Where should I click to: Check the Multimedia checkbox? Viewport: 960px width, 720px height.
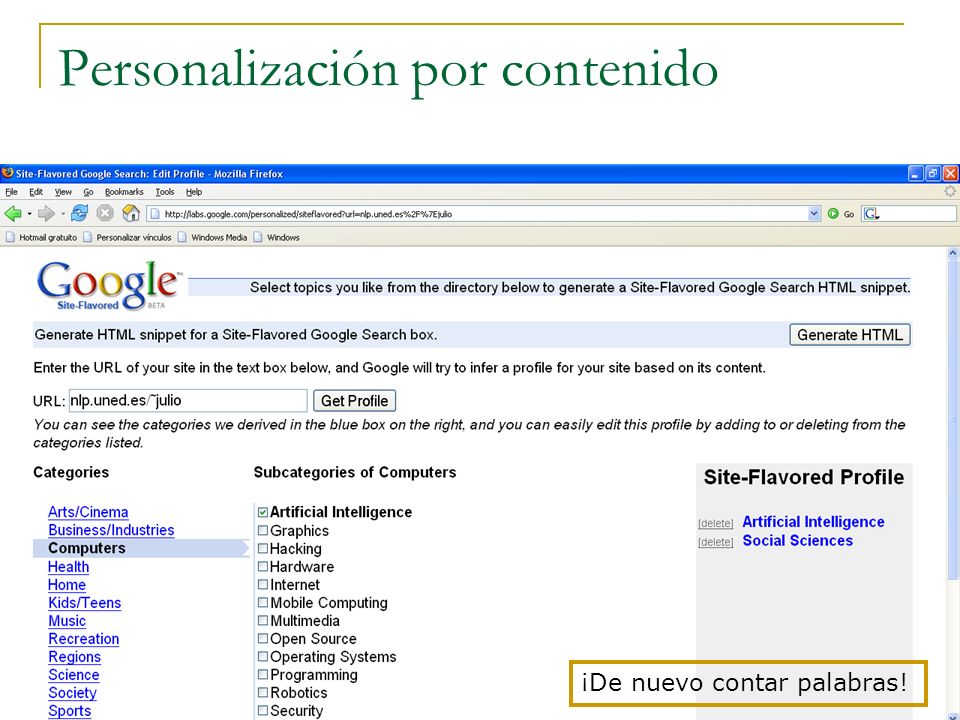coord(263,620)
